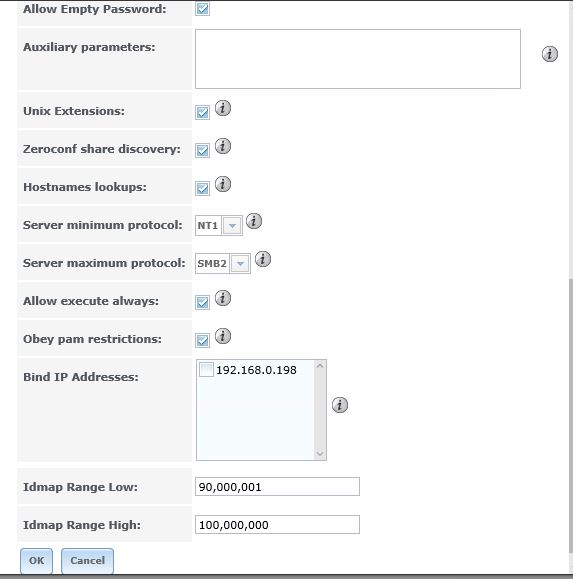The image size is (573, 579).
Task: Open info icon for Obey pam restrictions
Action: [223, 336]
